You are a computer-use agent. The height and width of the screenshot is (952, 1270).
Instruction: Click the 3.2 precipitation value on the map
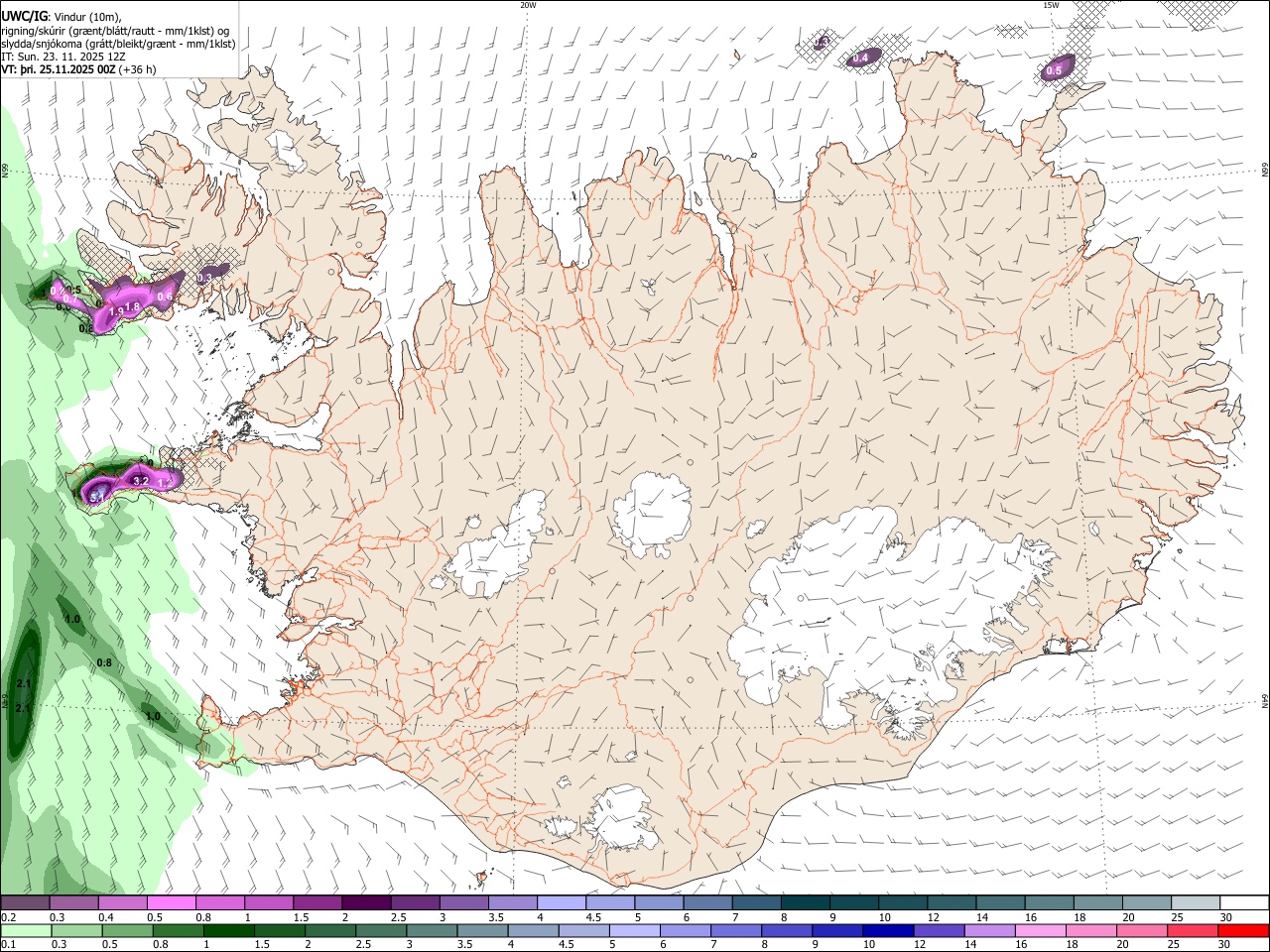pos(140,481)
